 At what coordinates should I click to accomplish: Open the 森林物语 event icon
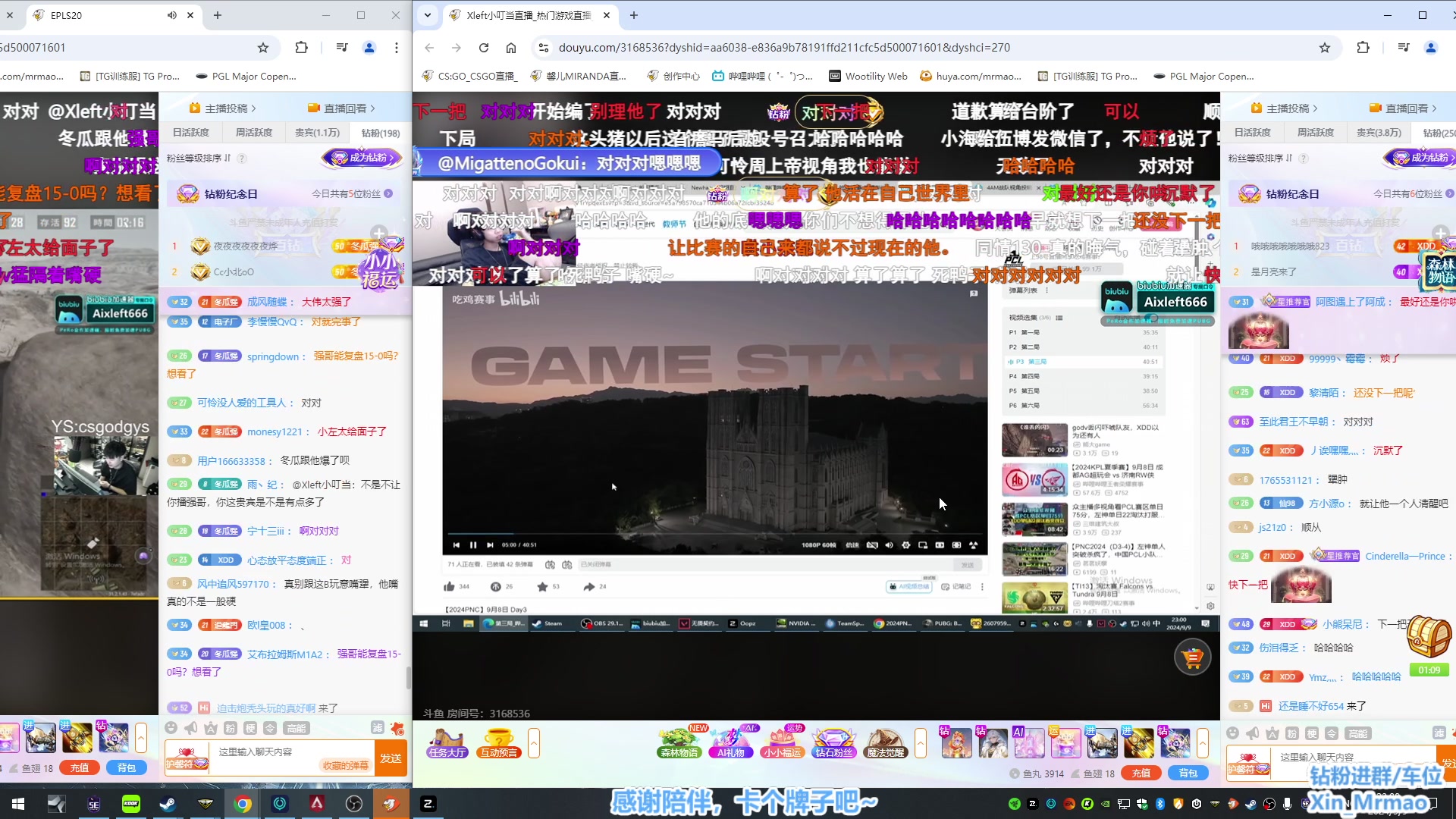679,743
